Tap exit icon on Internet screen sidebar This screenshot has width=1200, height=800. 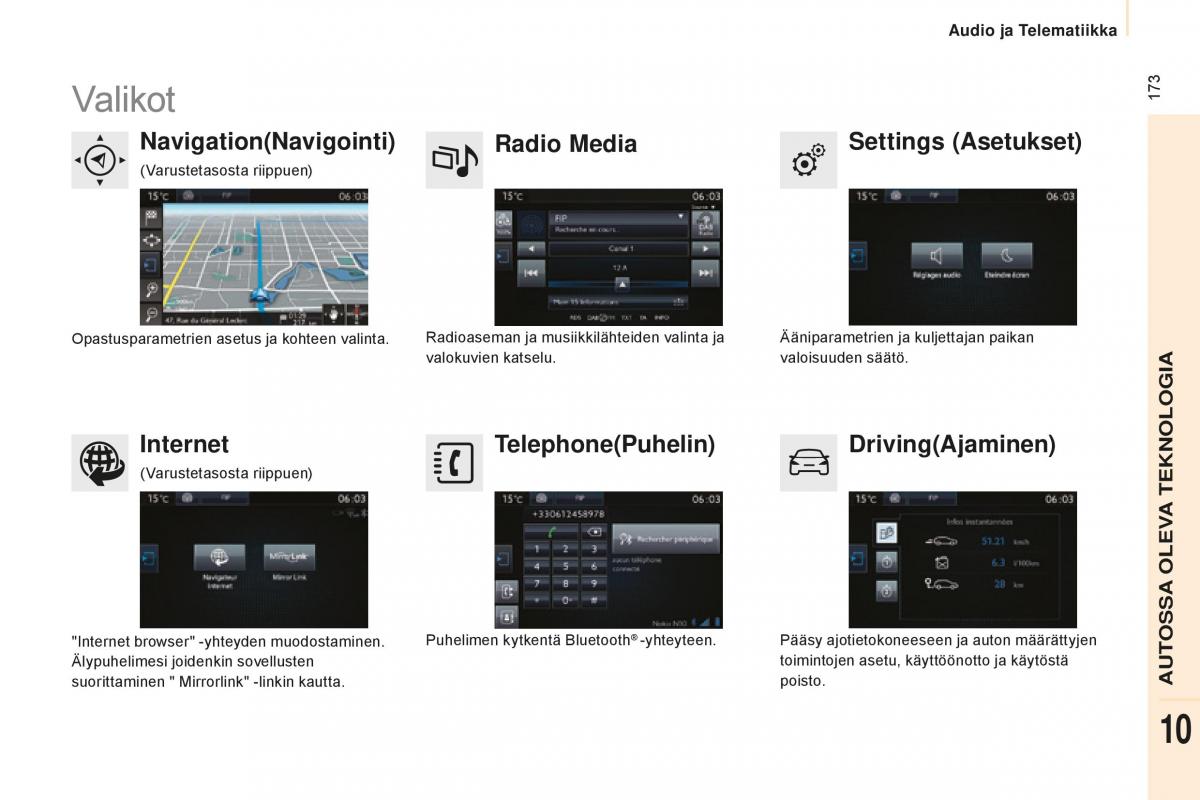(x=150, y=558)
